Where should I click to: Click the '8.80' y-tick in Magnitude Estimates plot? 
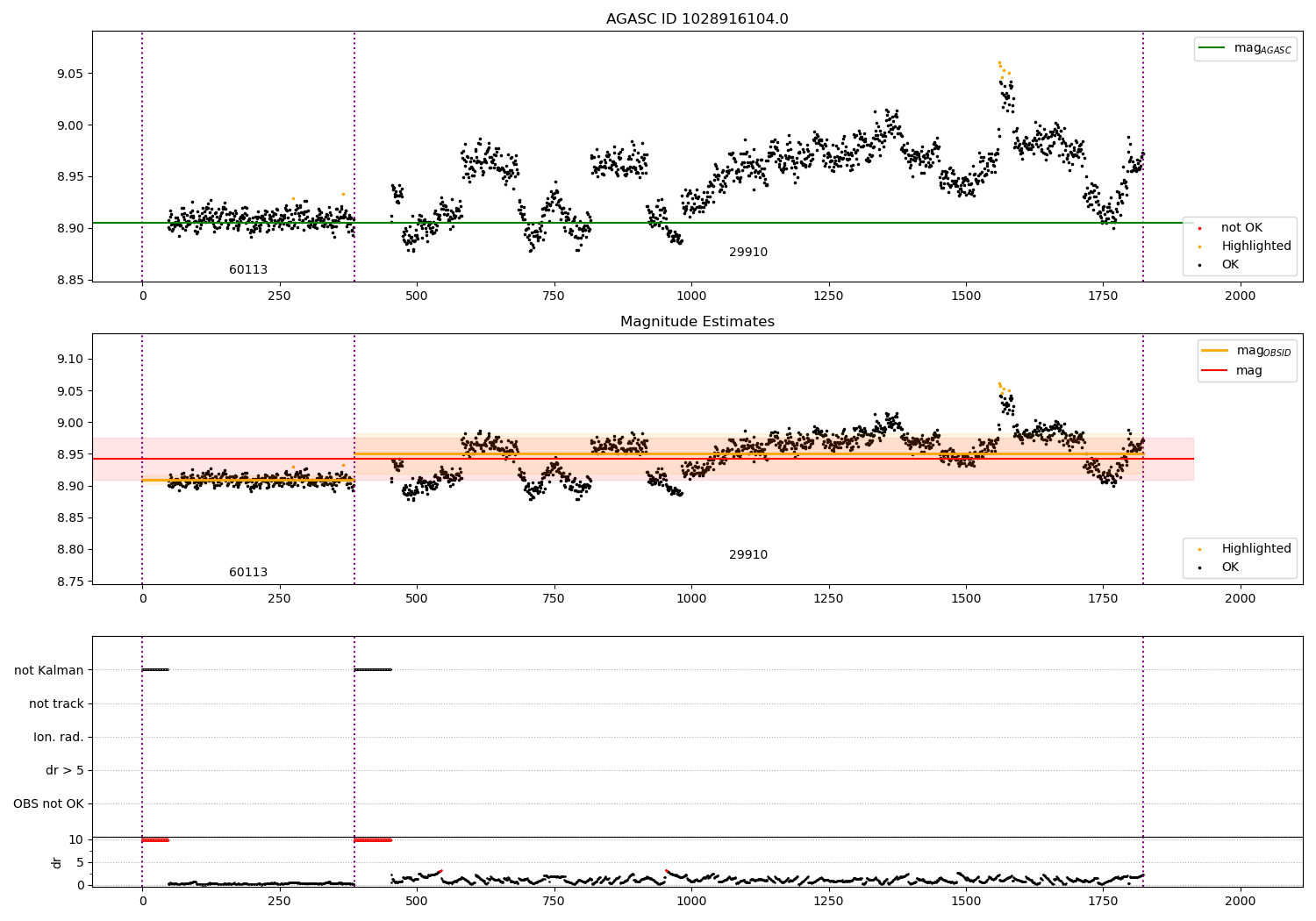[x=69, y=550]
